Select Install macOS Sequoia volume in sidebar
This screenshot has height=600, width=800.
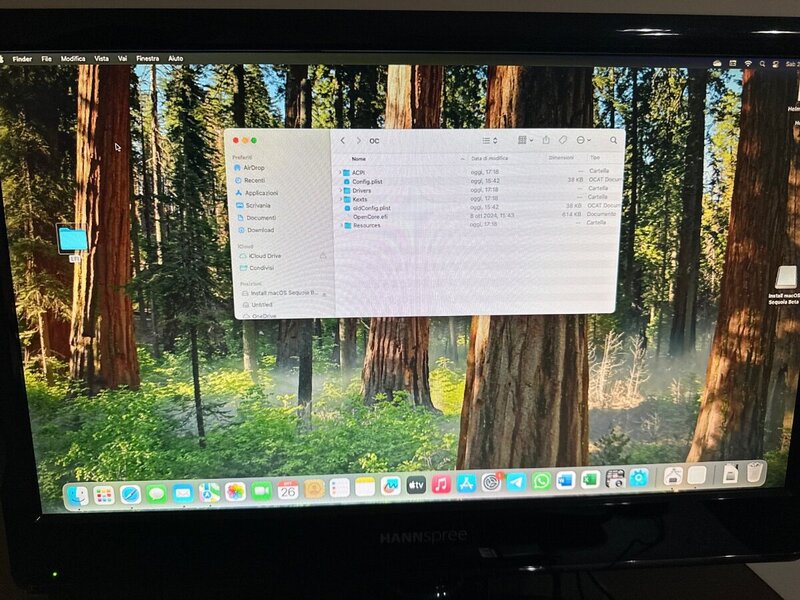[x=280, y=293]
